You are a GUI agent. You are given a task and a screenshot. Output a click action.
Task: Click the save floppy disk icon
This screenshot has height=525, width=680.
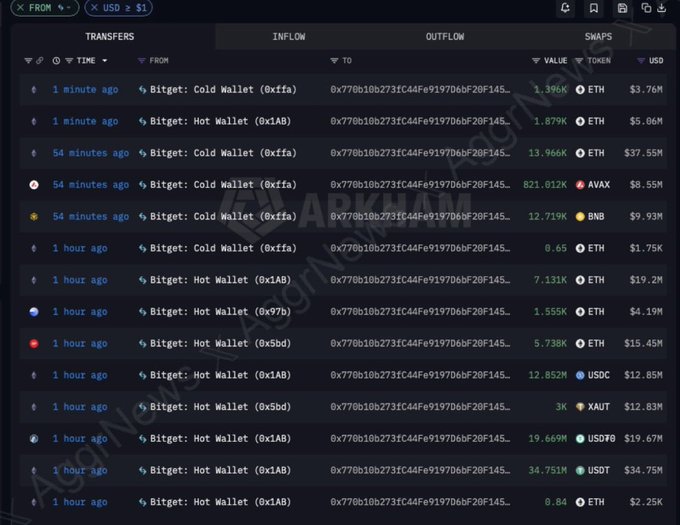pos(622,8)
